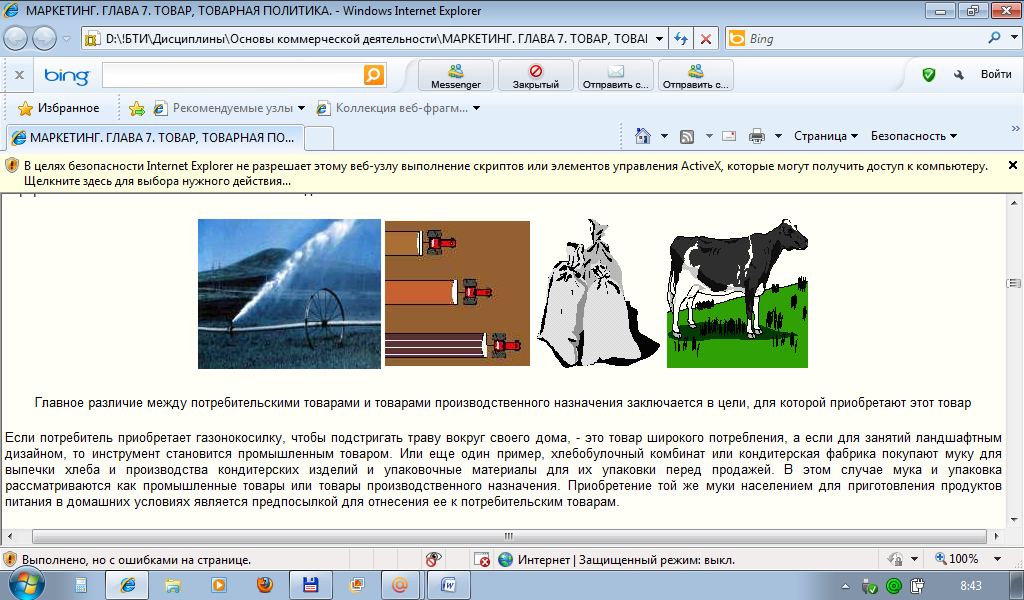Expand the Home button dropdown arrow

coord(664,136)
